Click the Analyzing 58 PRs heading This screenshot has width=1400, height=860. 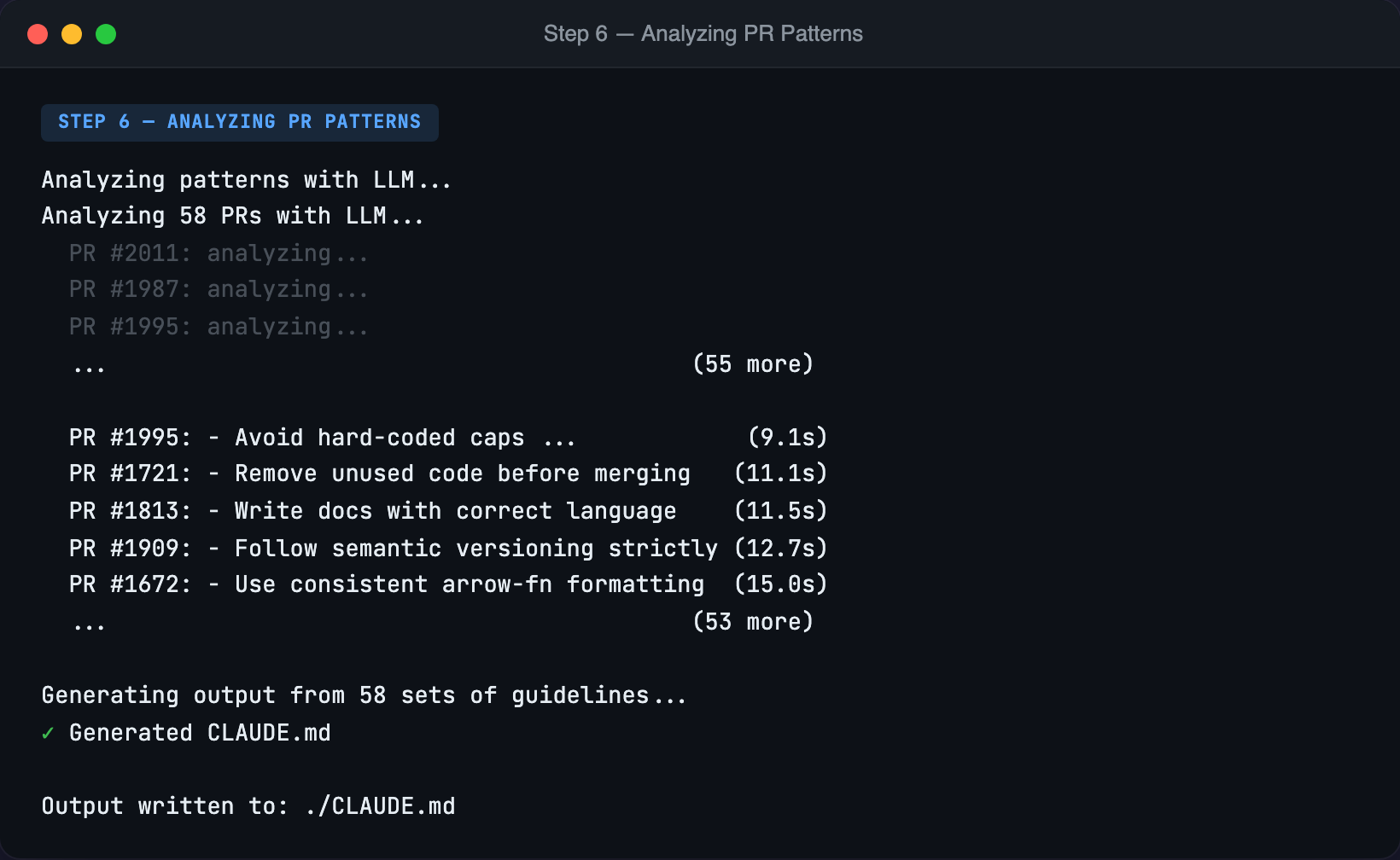click(232, 215)
